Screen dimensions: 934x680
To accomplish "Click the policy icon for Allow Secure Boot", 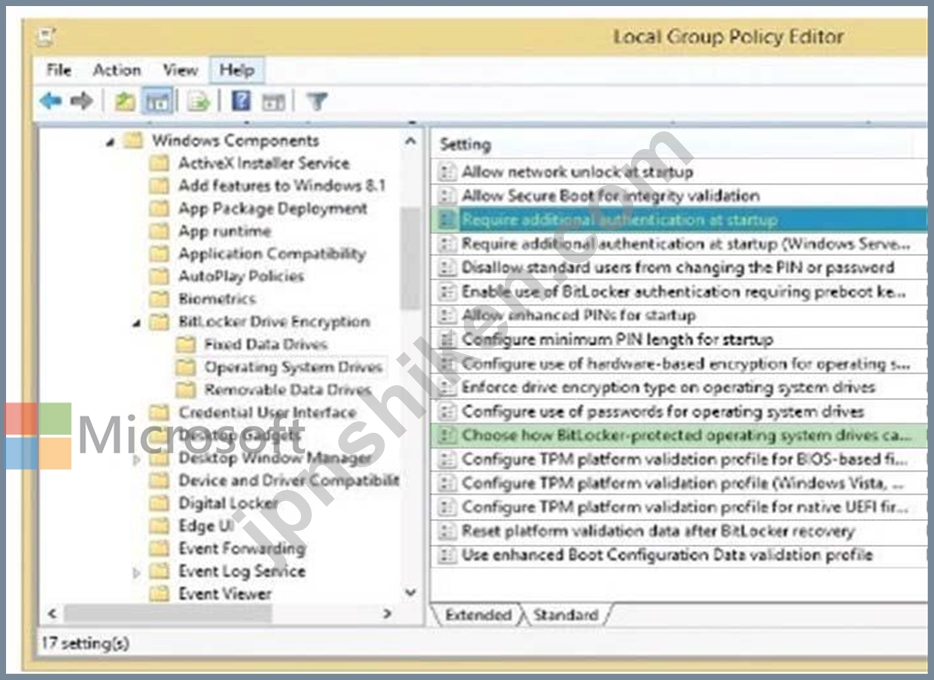I will pyautogui.click(x=446, y=195).
